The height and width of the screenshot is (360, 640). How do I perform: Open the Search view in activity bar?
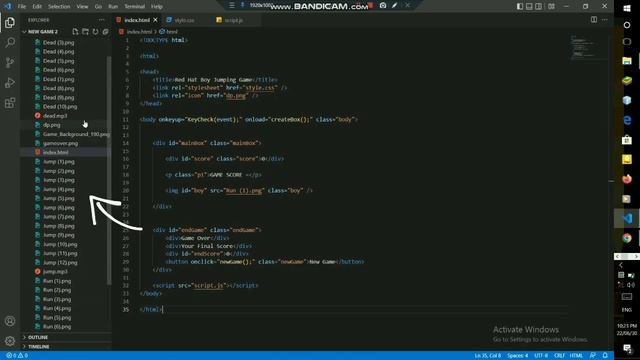click(10, 42)
